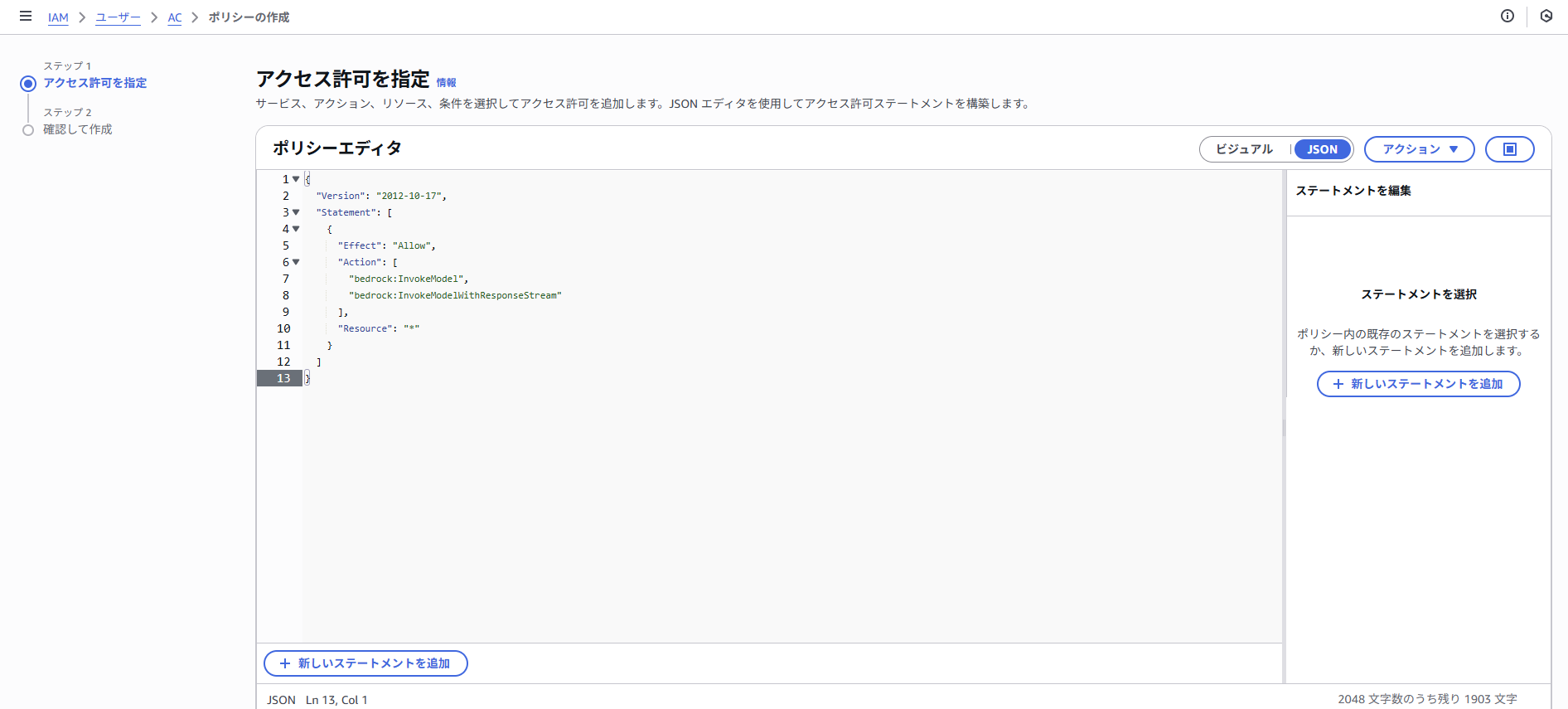1568x709 pixels.
Task: Click the "Version" line in editor
Action: (x=381, y=196)
